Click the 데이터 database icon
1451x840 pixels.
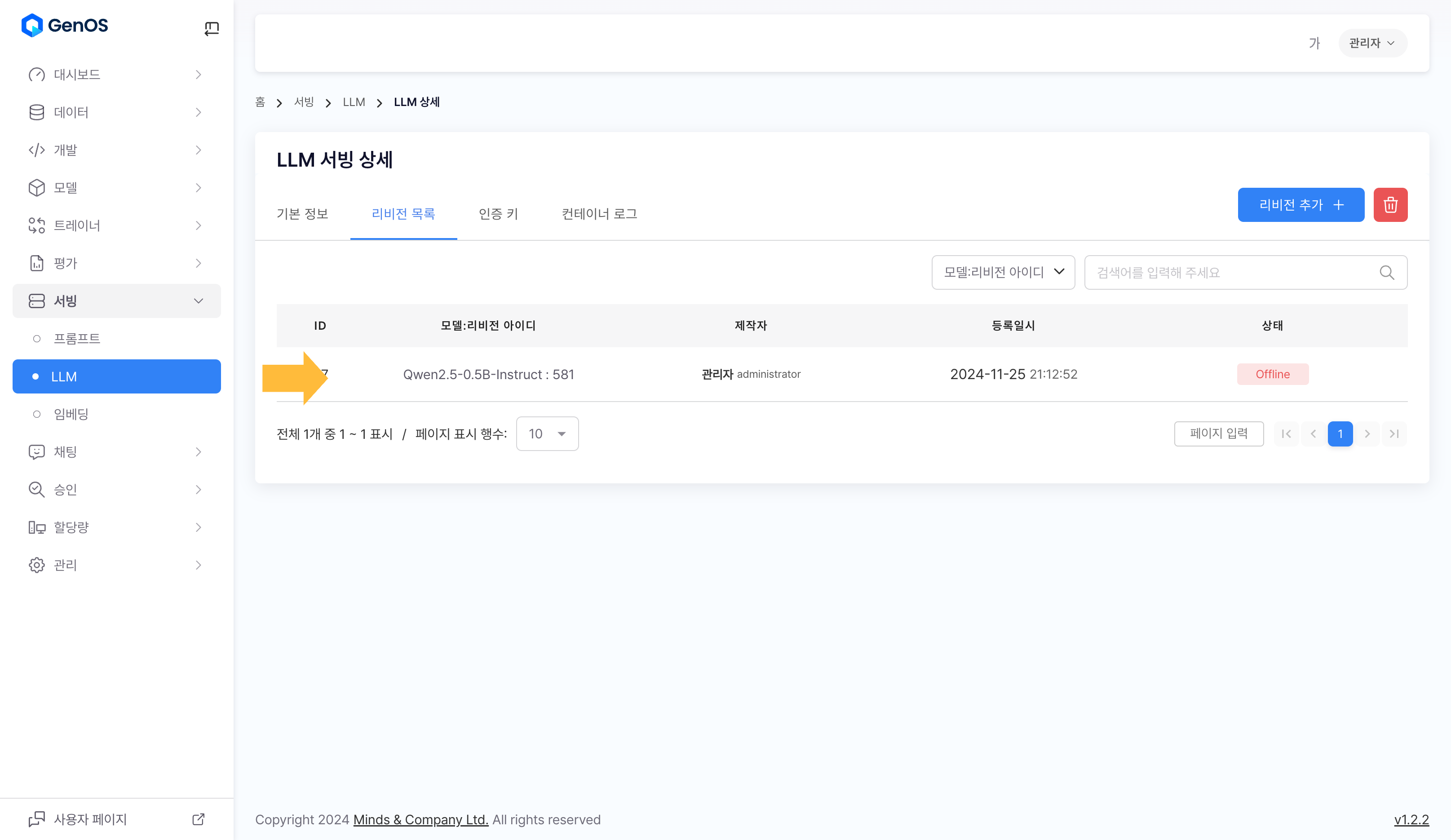37,112
